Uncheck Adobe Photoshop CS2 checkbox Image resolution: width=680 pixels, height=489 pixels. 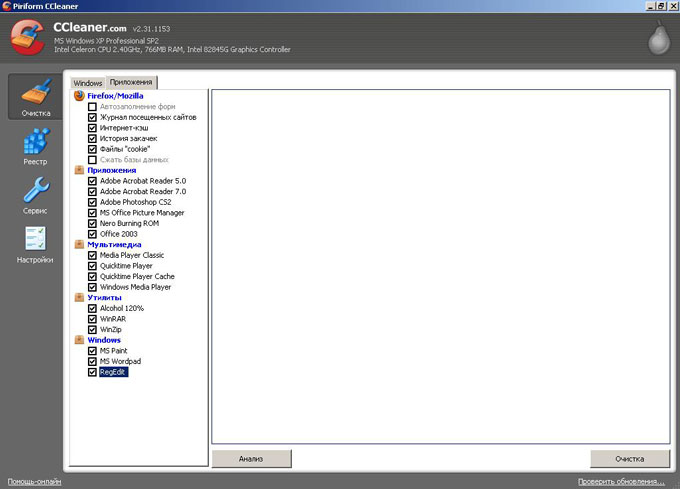tap(92, 202)
